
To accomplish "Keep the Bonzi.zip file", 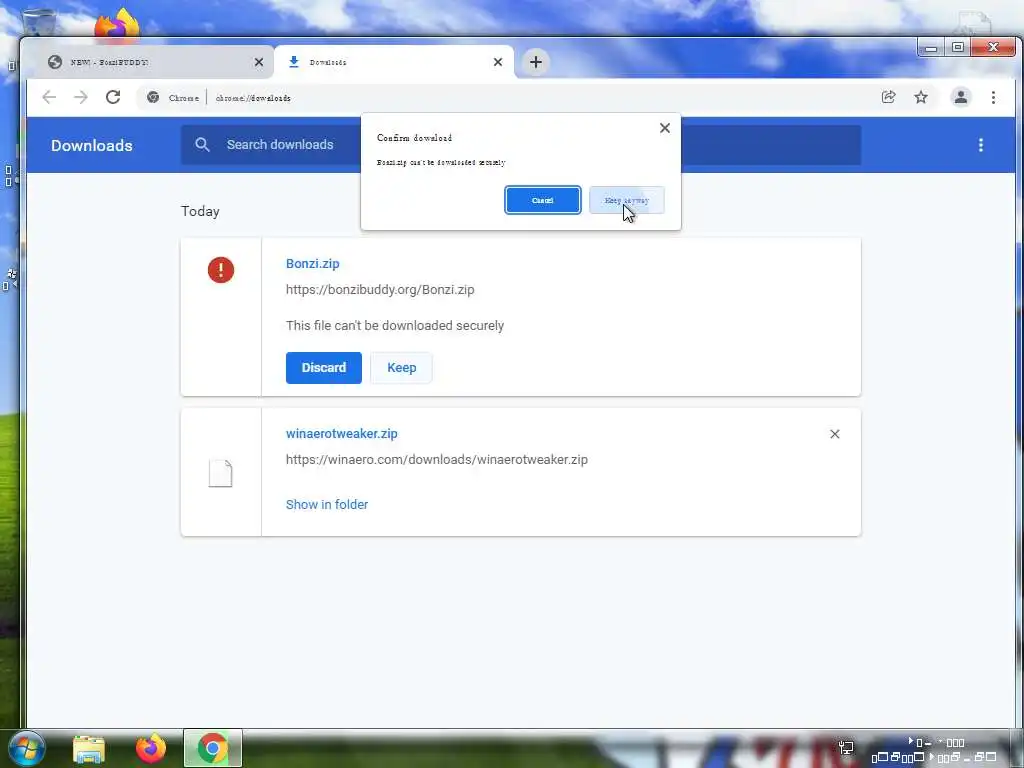I will tap(401, 368).
